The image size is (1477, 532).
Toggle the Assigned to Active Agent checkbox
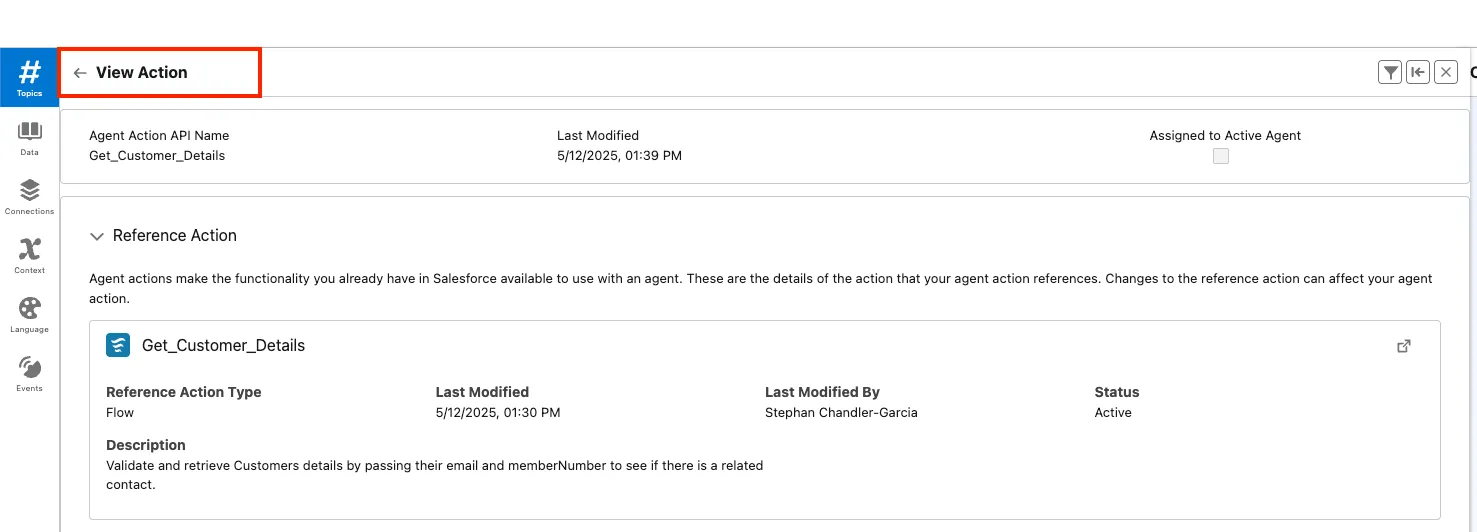point(1220,156)
